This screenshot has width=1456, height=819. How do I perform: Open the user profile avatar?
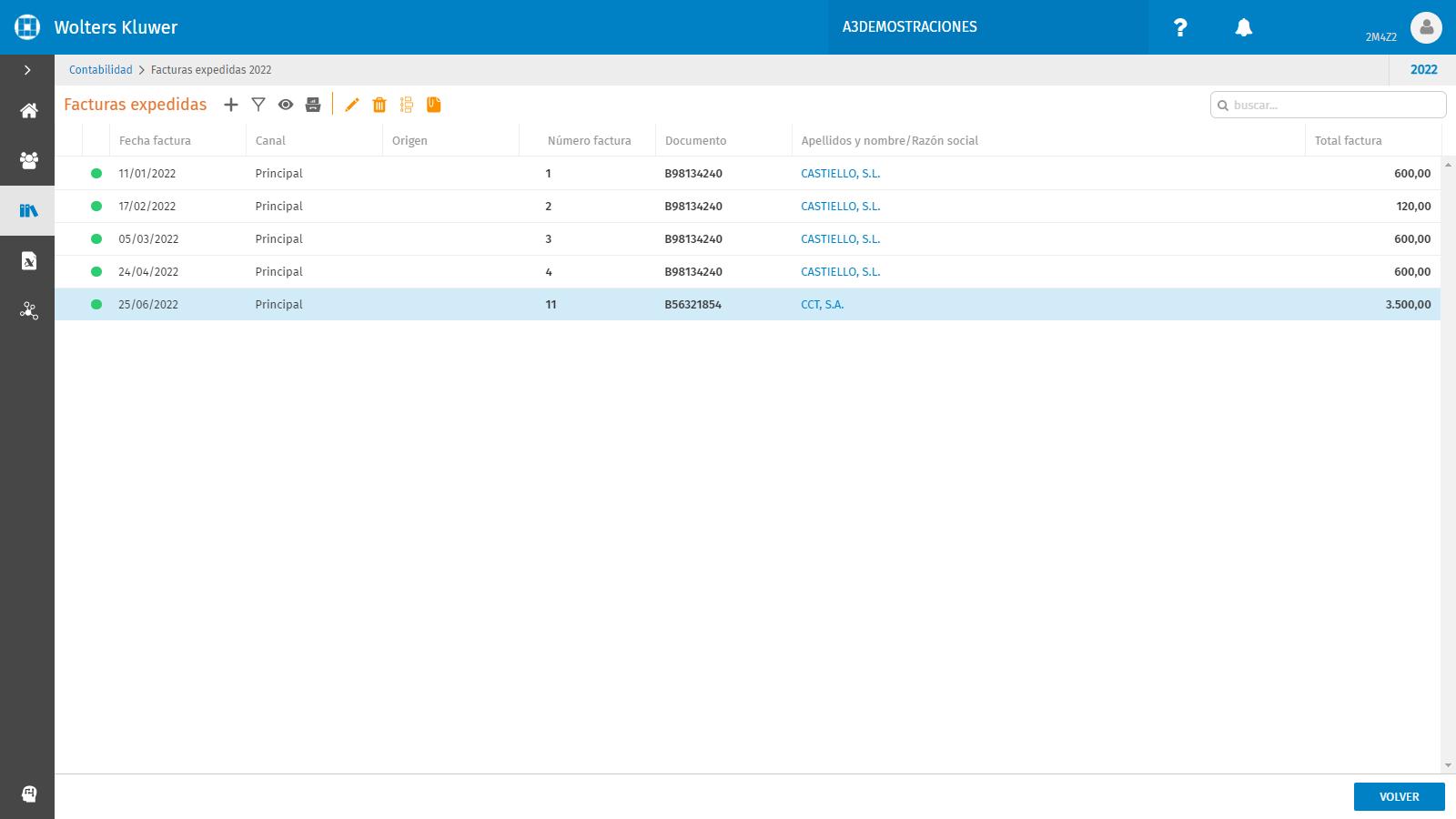click(x=1426, y=27)
